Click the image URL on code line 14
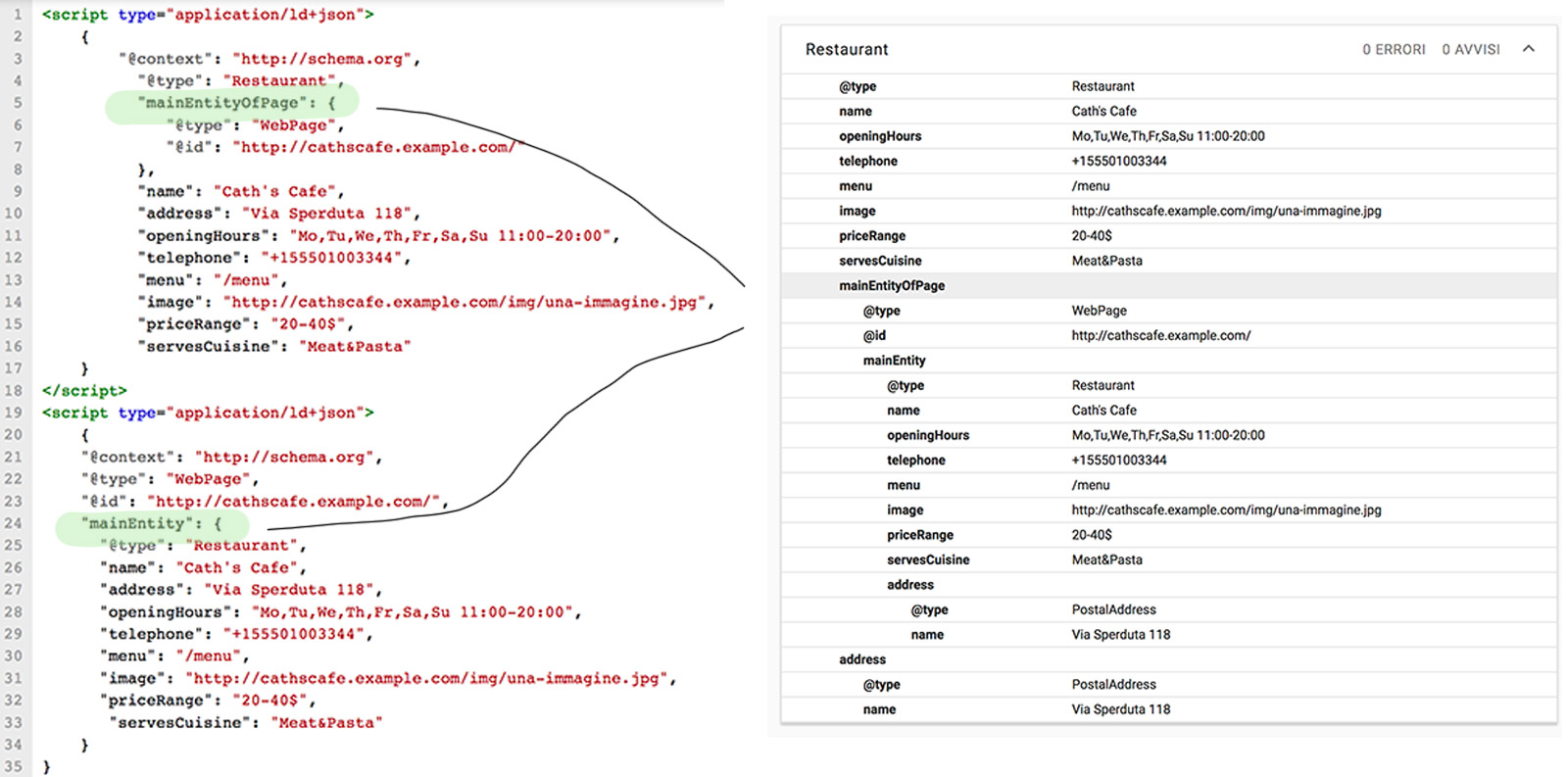This screenshot has width=1568, height=777. tap(465, 302)
